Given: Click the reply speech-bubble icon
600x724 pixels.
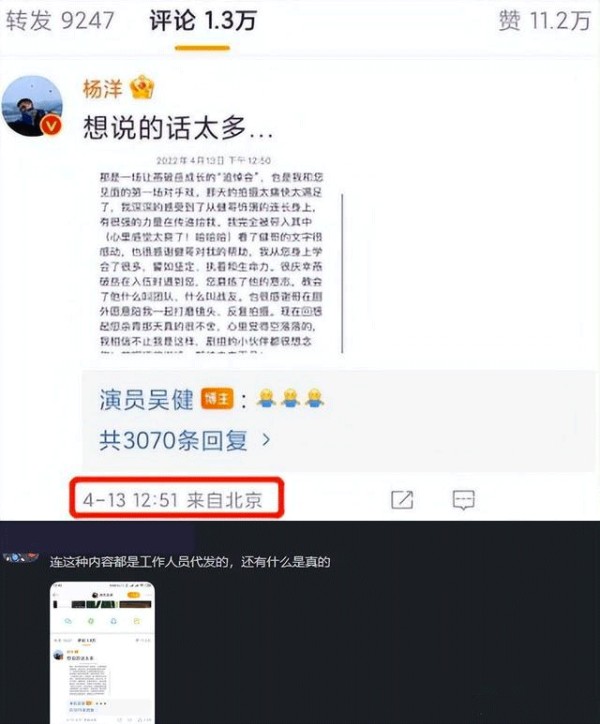Looking at the screenshot, I should pyautogui.click(x=463, y=500).
